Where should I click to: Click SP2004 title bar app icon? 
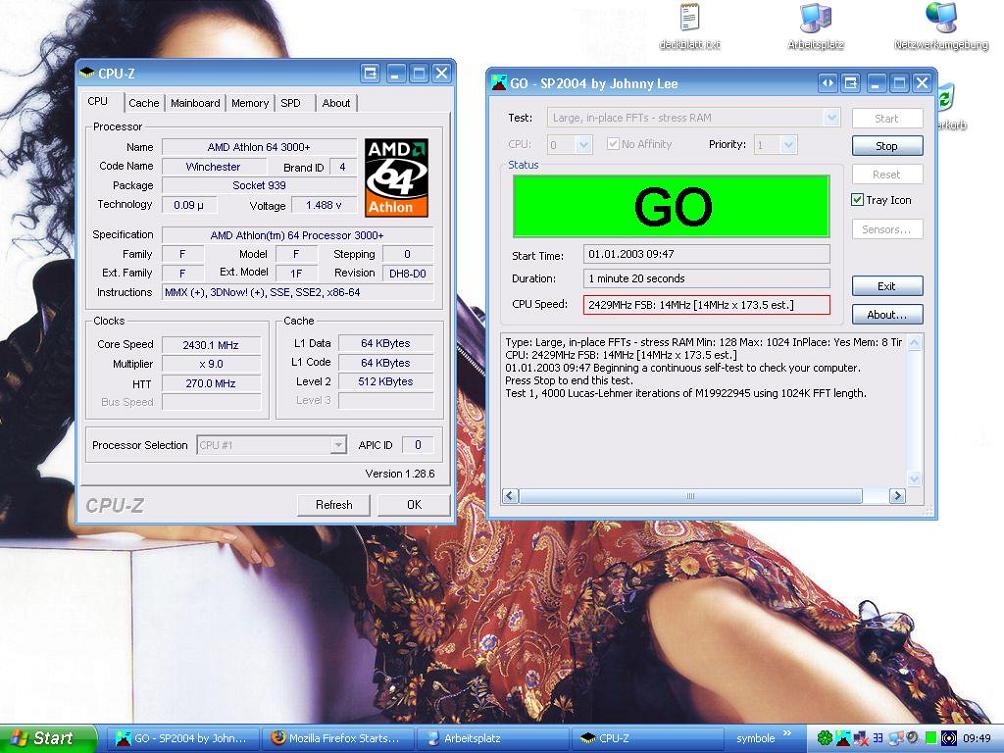pyautogui.click(x=499, y=83)
